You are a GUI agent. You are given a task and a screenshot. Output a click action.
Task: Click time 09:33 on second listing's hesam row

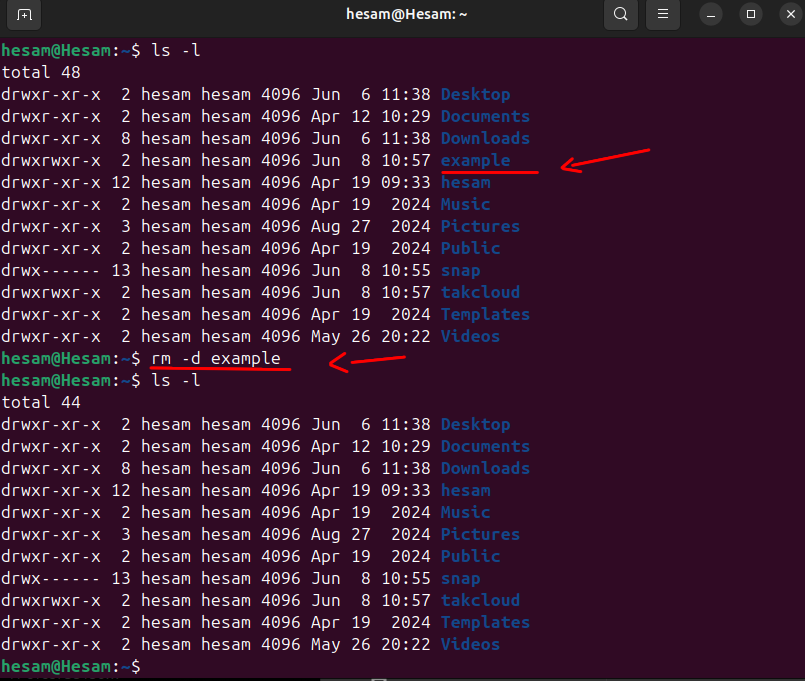[406, 490]
